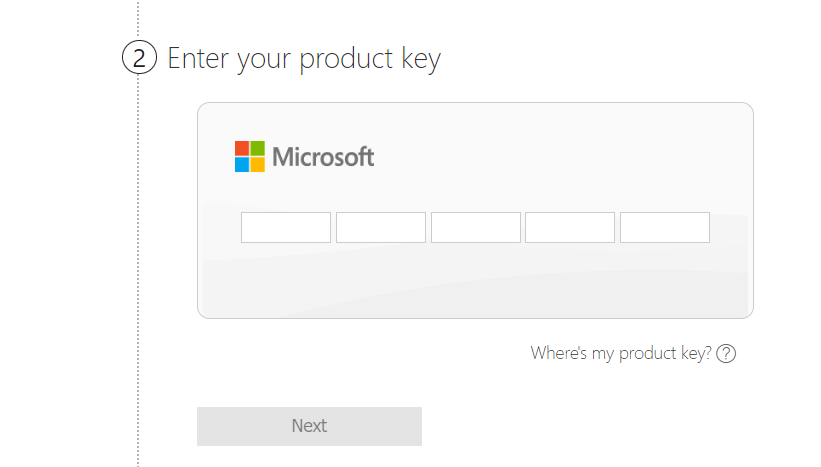Click the word "key" ending the heading
Screen dimensions: 821x467
[421, 60]
